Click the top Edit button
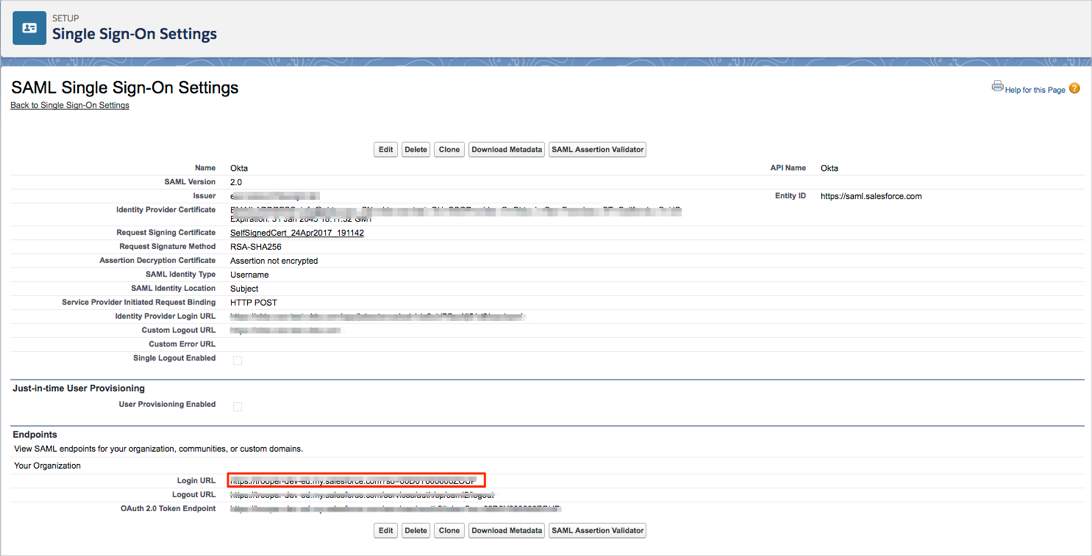The width and height of the screenshot is (1092, 556). (385, 150)
